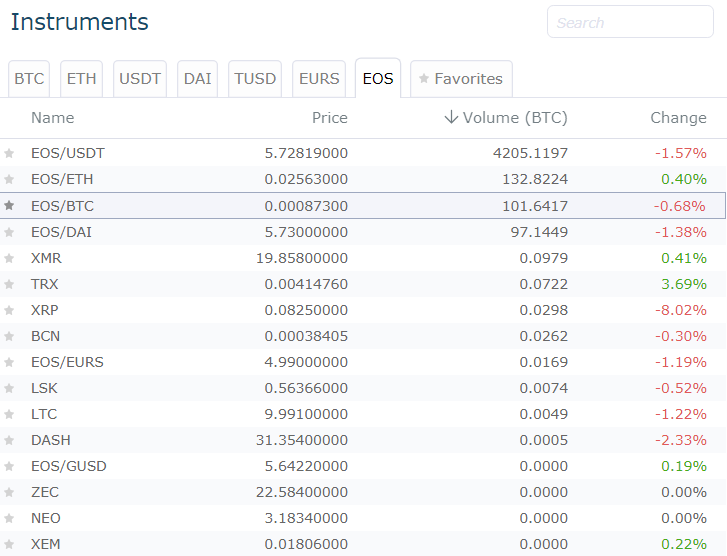Image resolution: width=727 pixels, height=556 pixels.
Task: Add XRP to favorites via star
Action: coord(9,310)
